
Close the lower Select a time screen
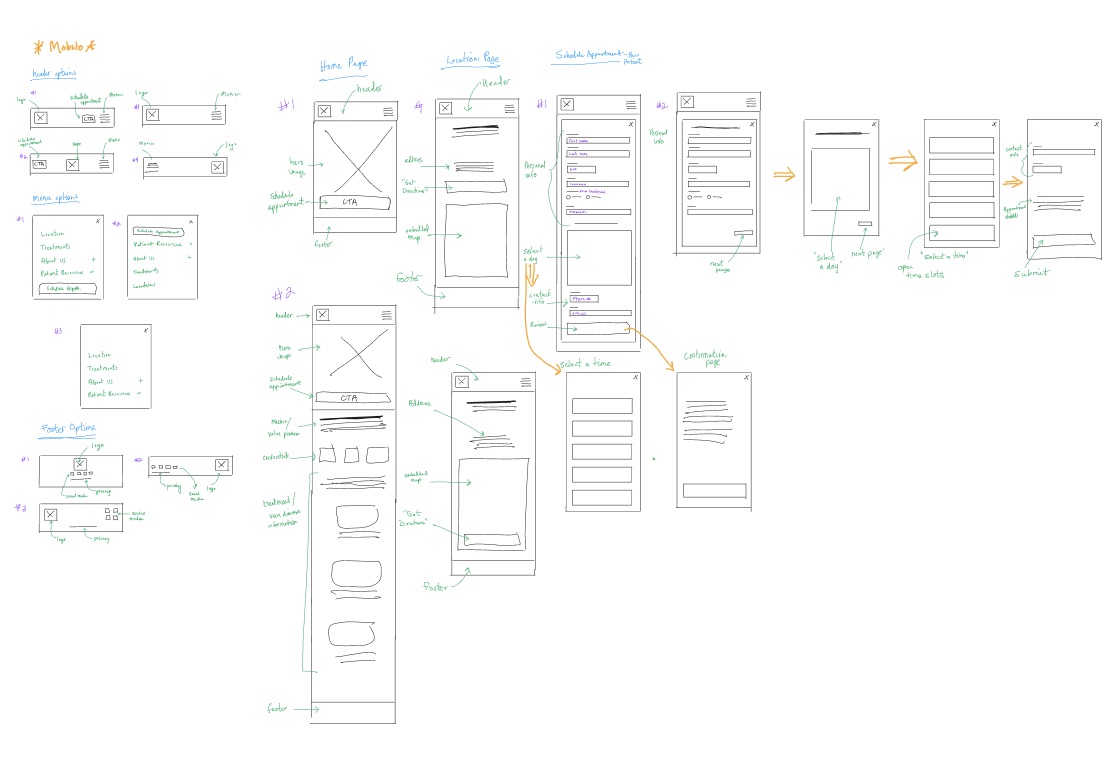point(635,377)
